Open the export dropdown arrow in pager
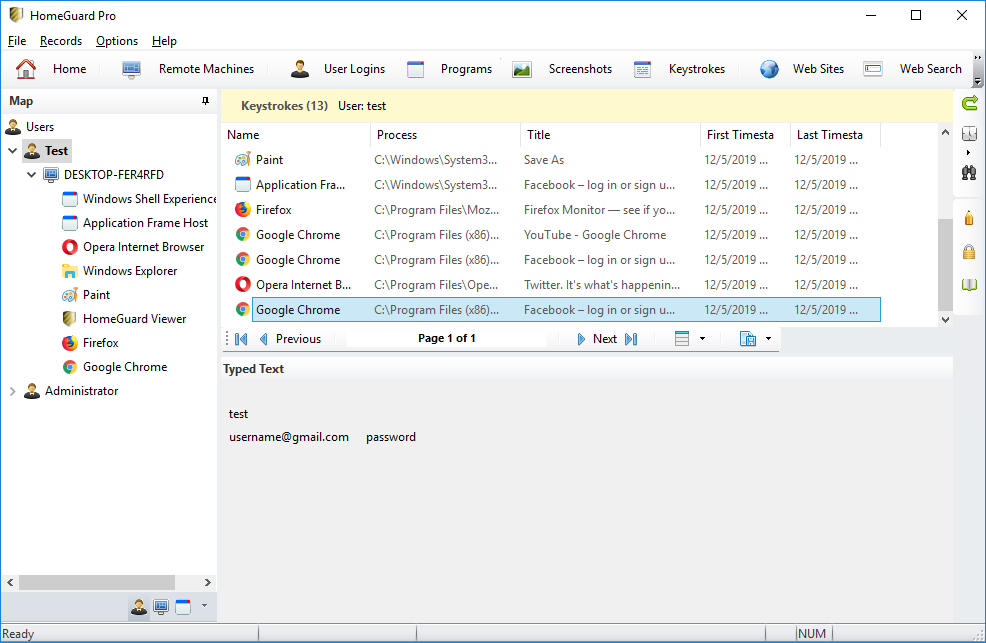The height and width of the screenshot is (643, 986). click(768, 339)
